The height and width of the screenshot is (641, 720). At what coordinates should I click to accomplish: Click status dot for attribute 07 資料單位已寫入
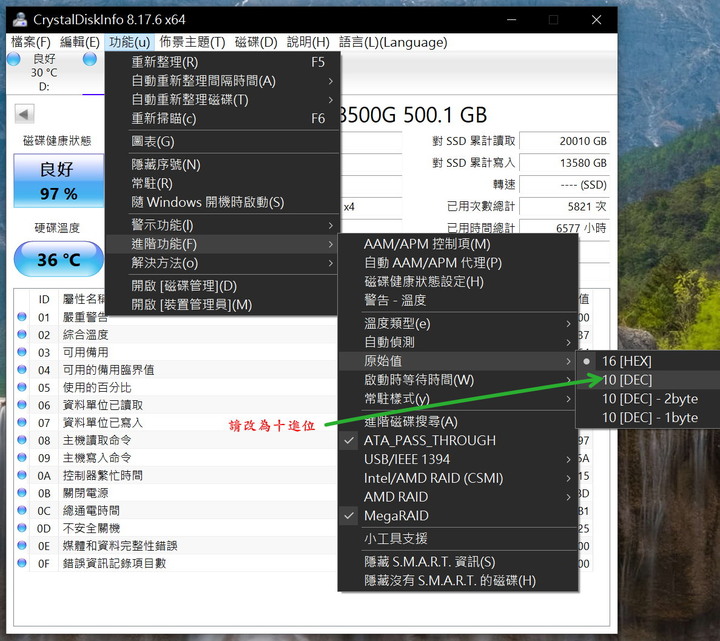[22, 422]
